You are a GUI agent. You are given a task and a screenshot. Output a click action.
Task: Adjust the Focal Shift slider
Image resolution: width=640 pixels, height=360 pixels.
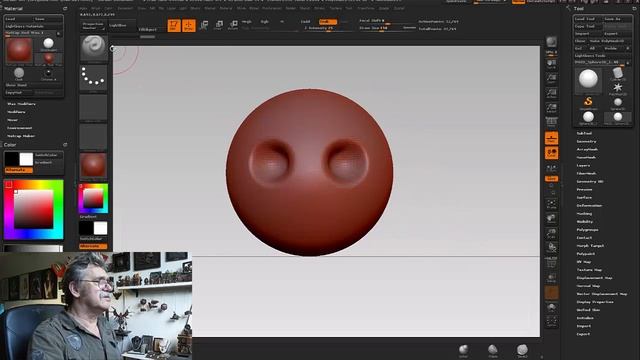[387, 21]
